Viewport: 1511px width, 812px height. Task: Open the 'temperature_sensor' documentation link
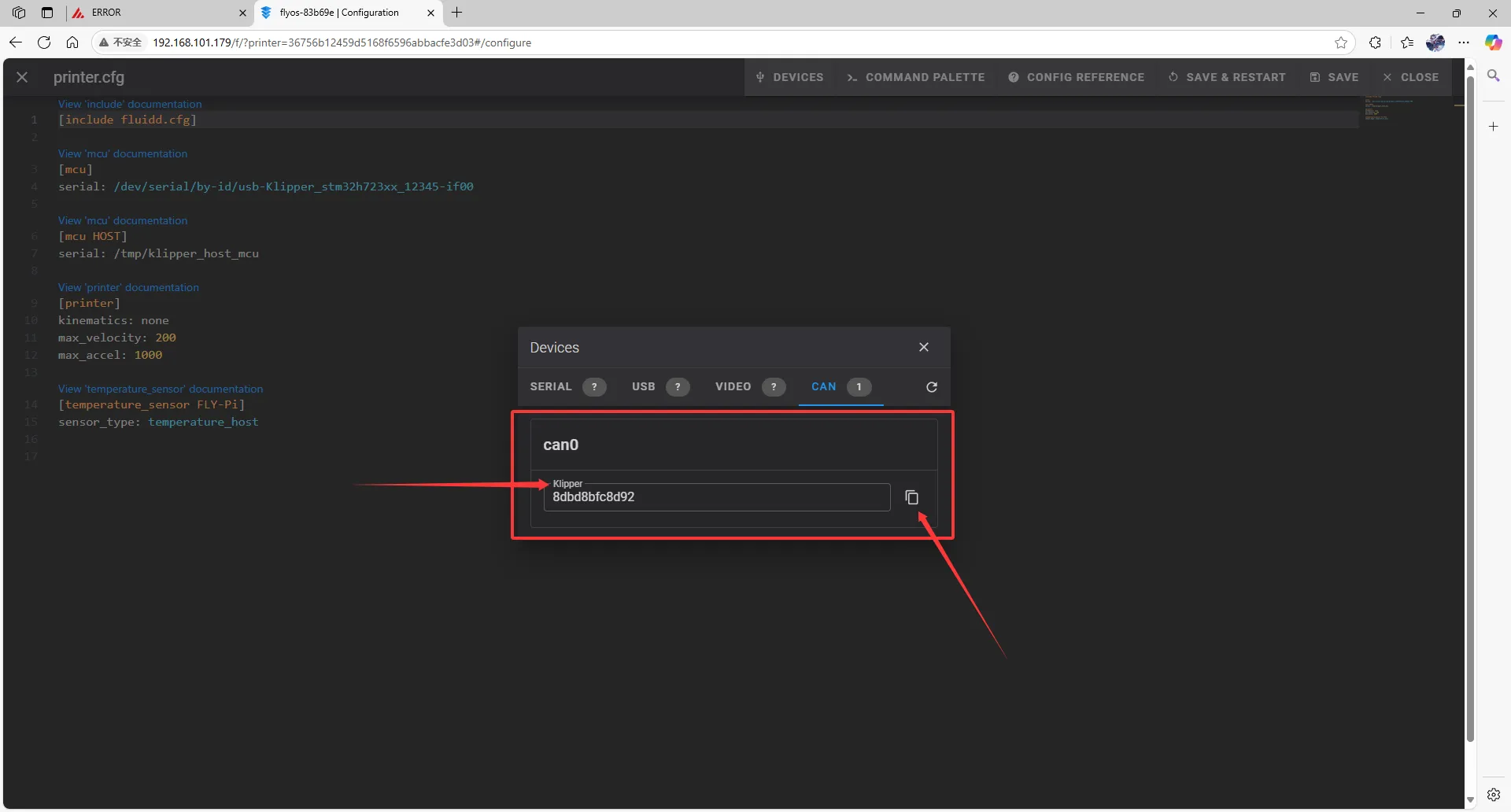(x=161, y=389)
